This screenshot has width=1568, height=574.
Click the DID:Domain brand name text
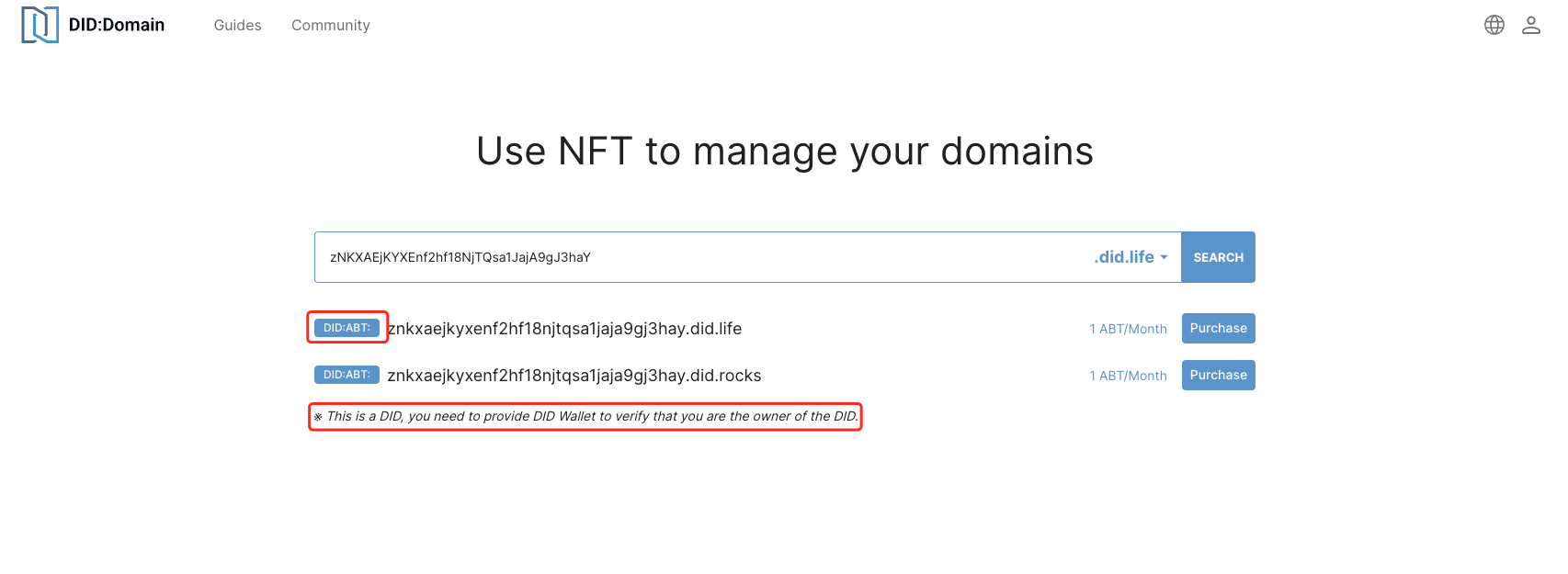point(117,25)
